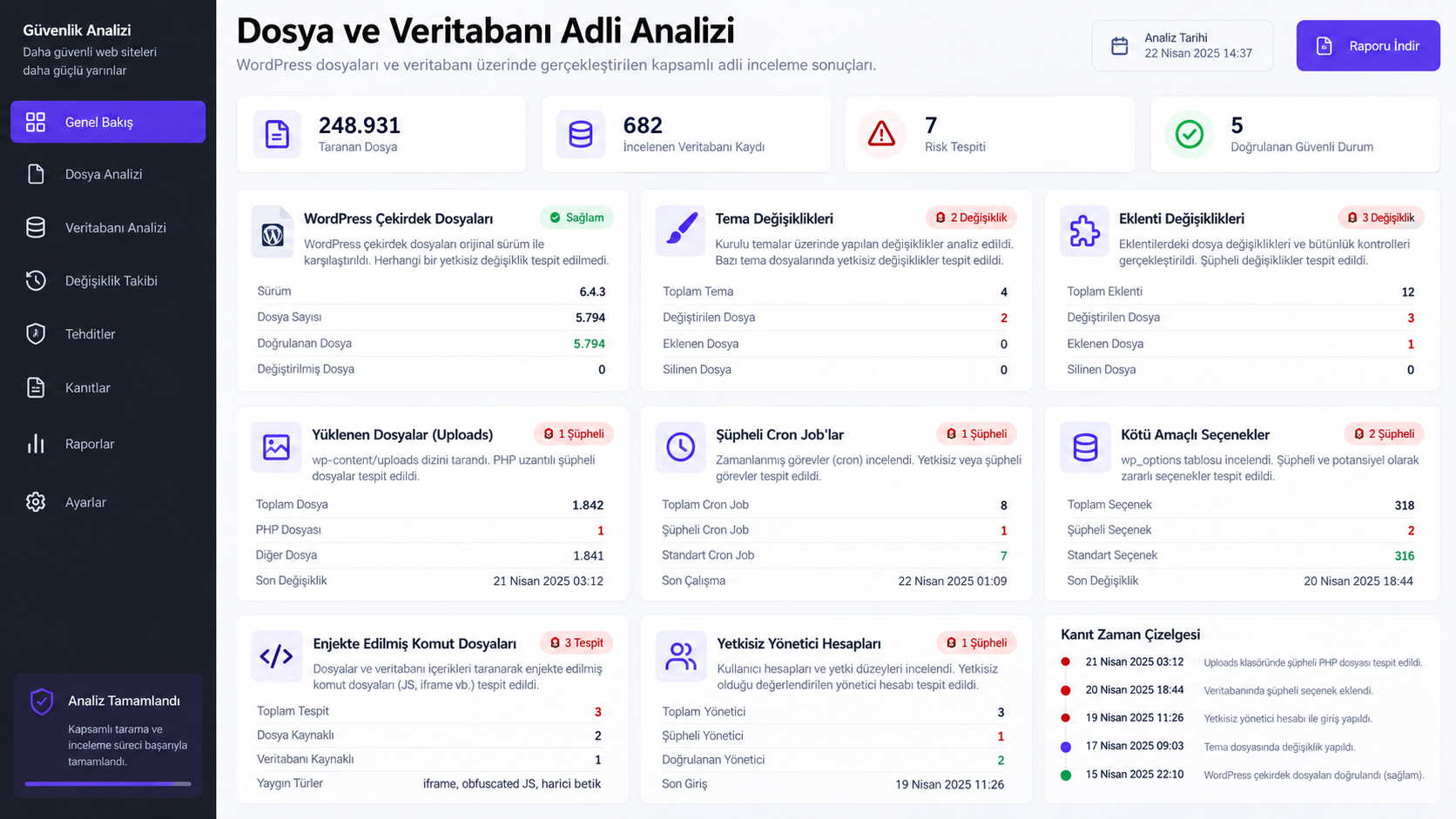Click the Kanıtlar document icon

coord(36,387)
